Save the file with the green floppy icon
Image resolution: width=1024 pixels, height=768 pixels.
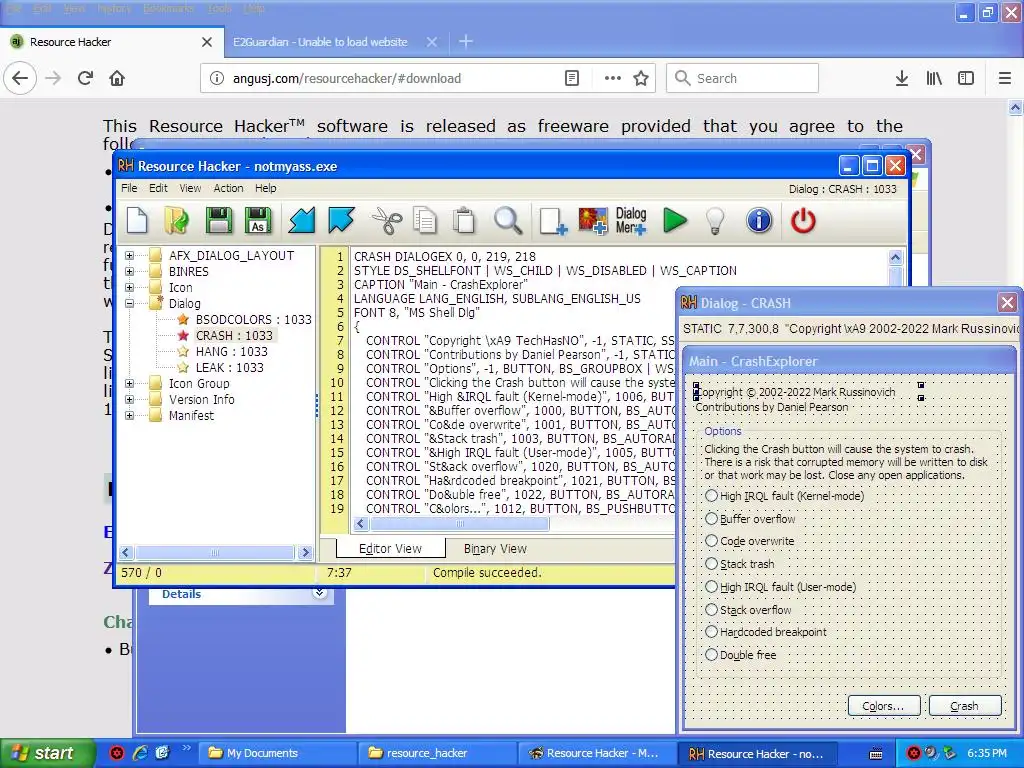(218, 221)
